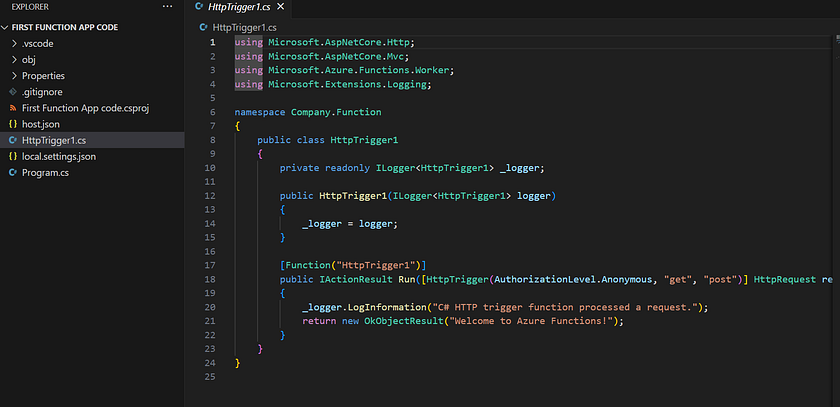Select the HttpTrigger1.cs tab
Image resolution: width=840 pixels, height=407 pixels.
pyautogui.click(x=239, y=7)
